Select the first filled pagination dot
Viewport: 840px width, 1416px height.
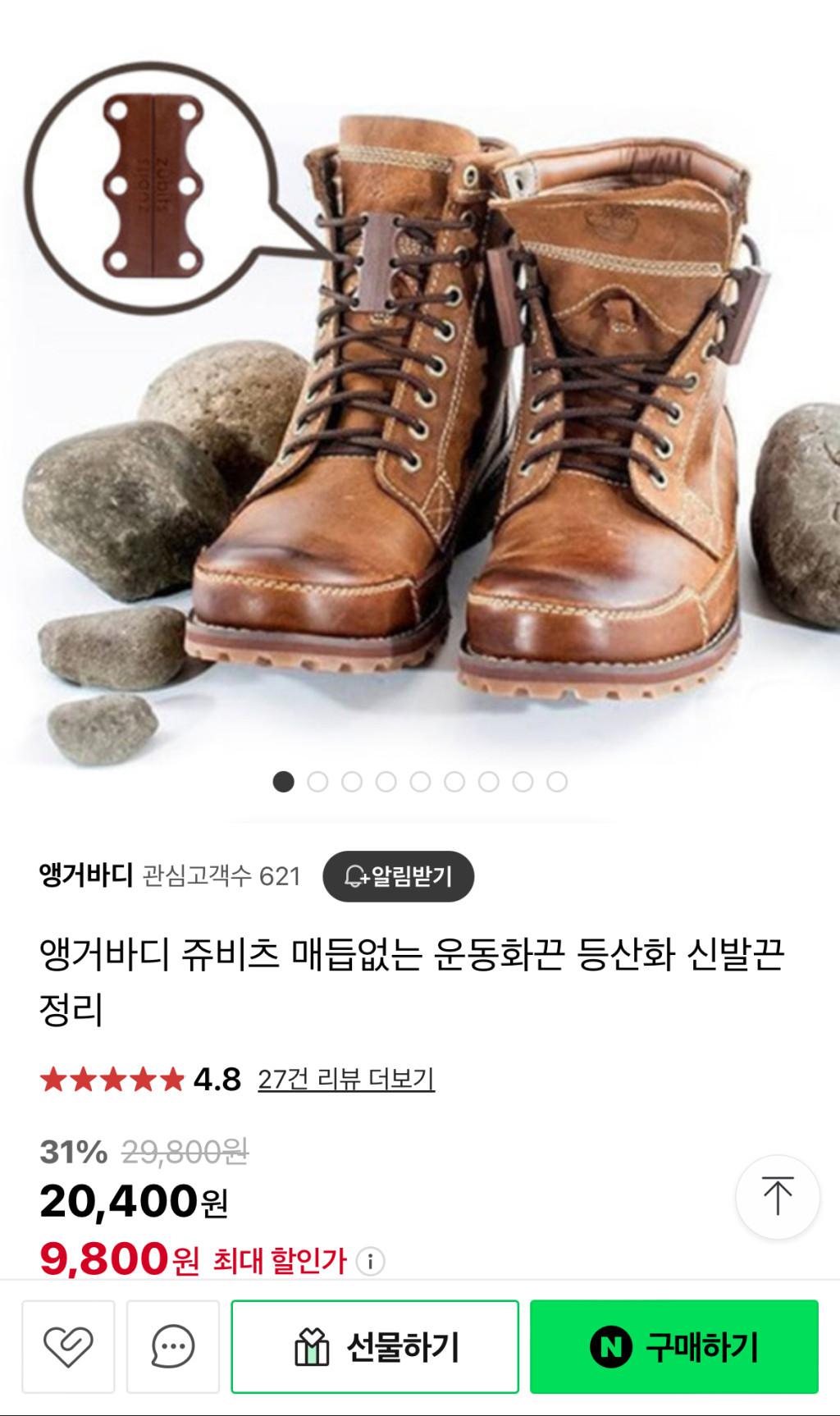283,782
